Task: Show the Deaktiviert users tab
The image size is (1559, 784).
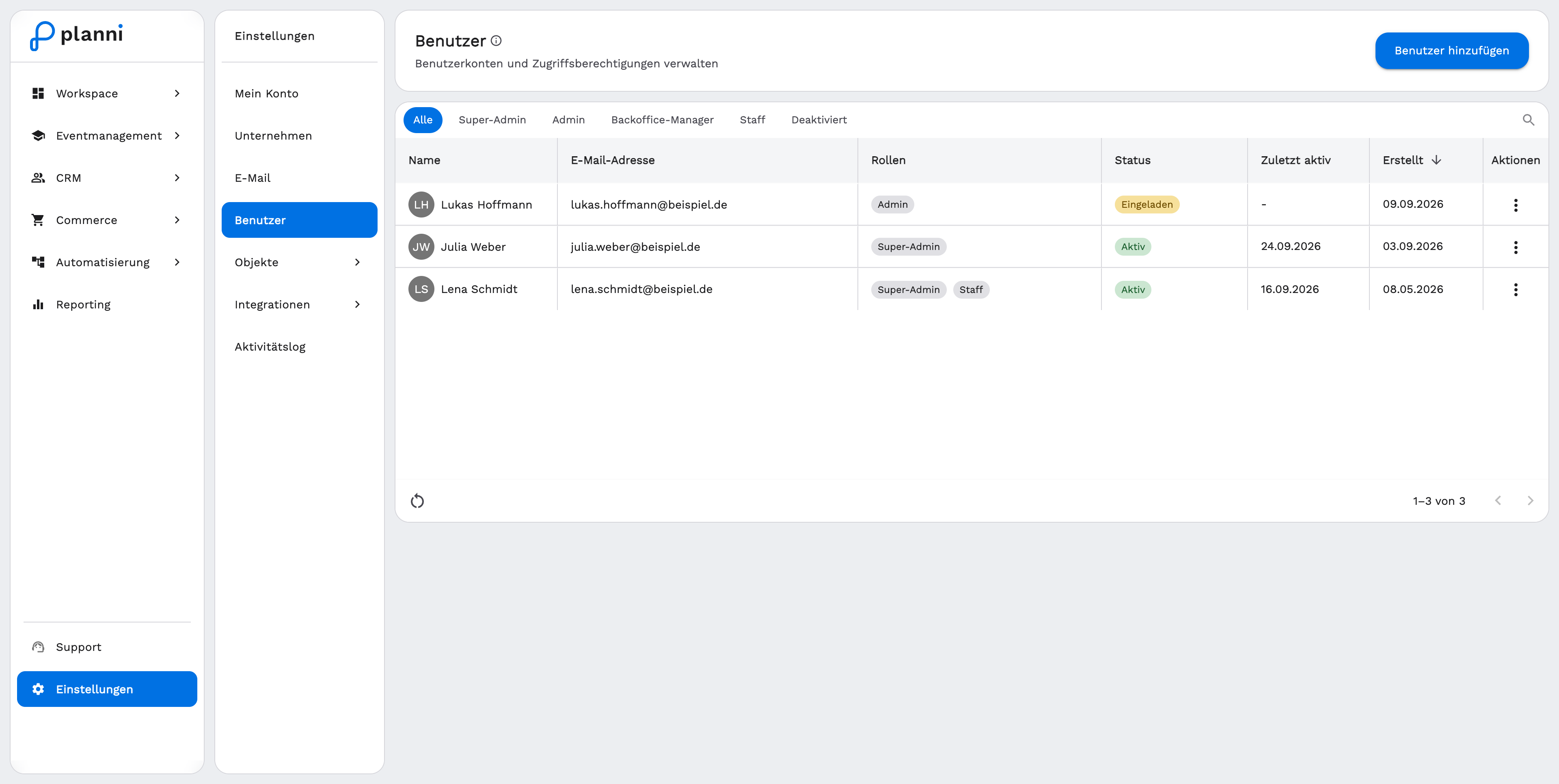Action: 819,120
